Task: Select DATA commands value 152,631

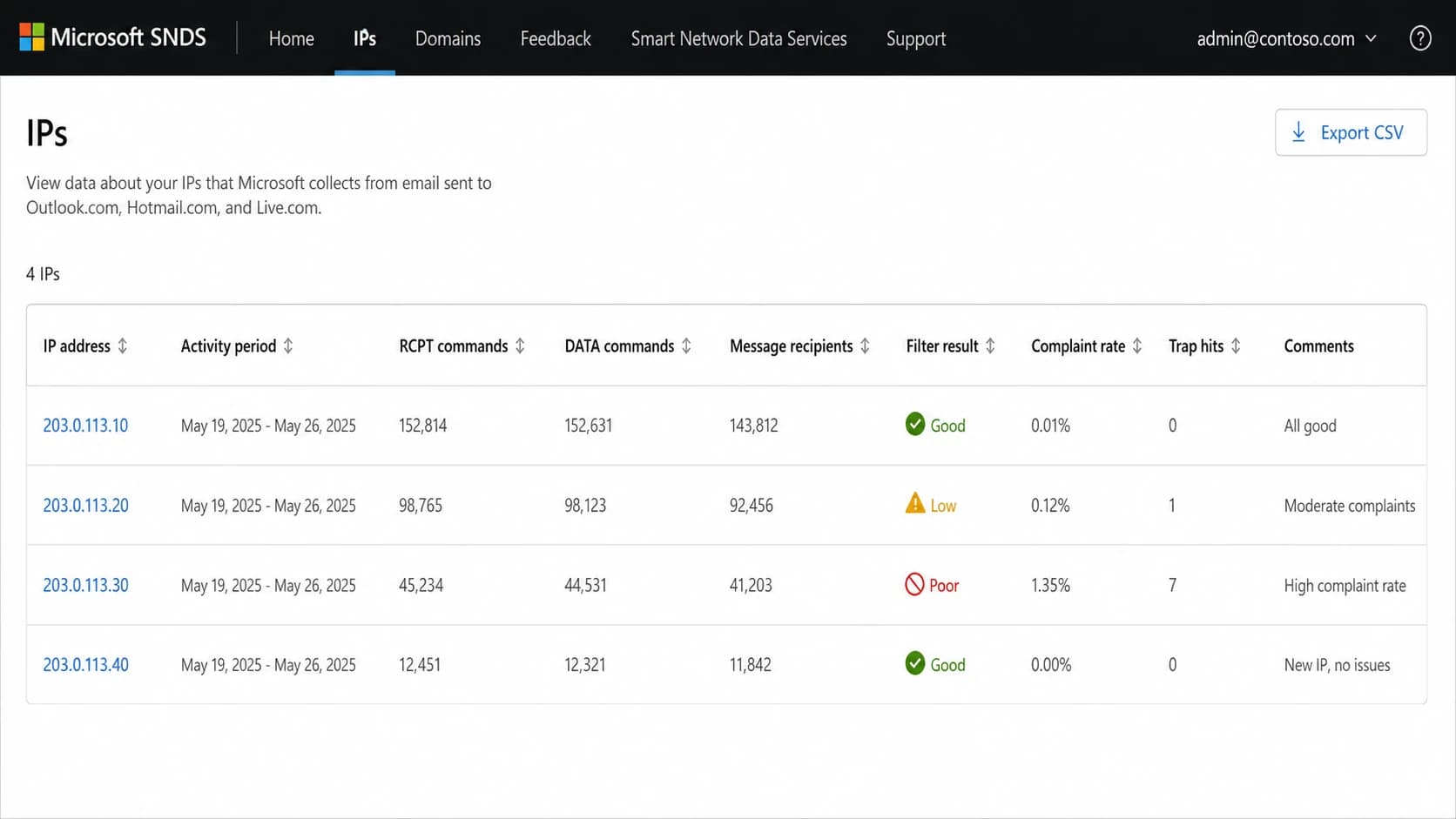Action: (x=588, y=426)
